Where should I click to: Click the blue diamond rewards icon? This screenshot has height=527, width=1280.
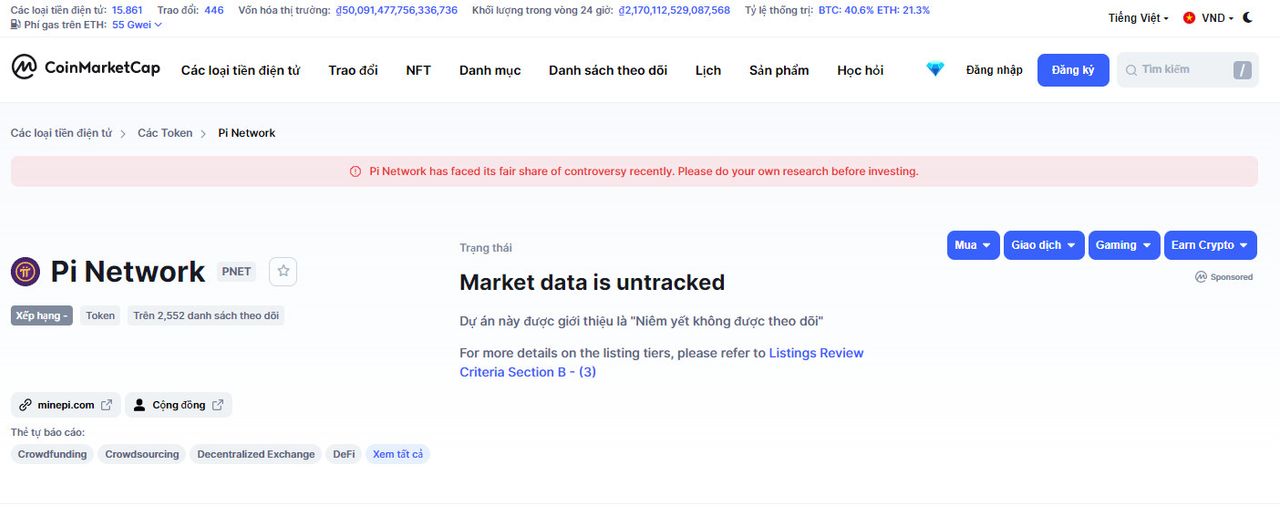pyautogui.click(x=935, y=70)
